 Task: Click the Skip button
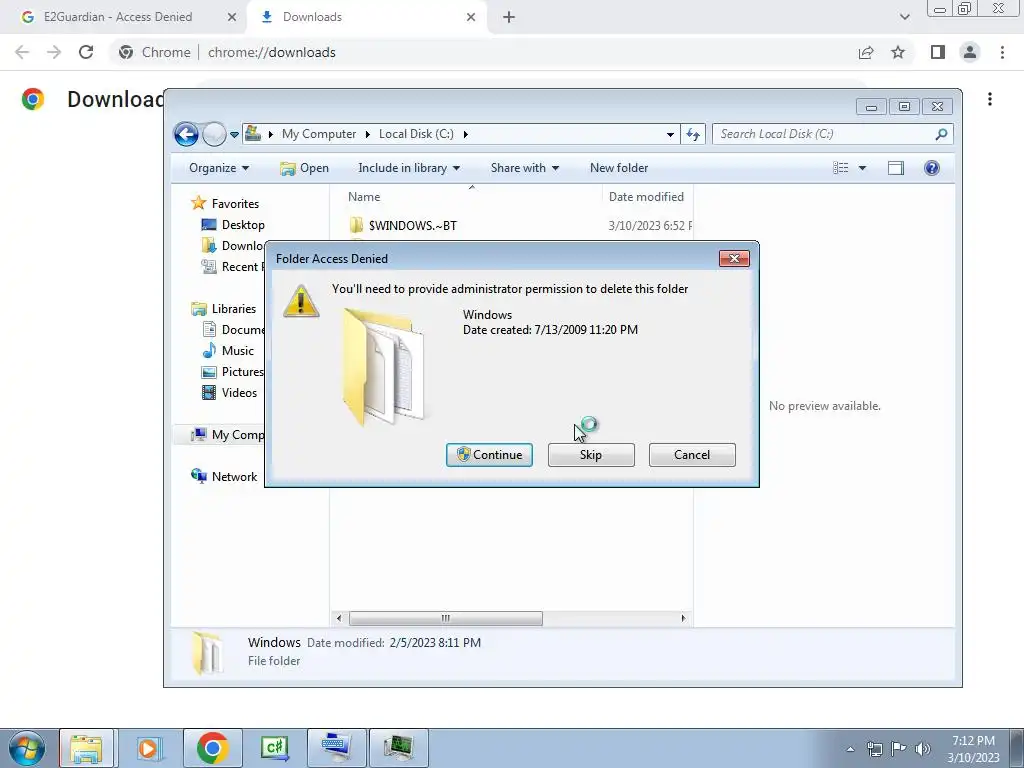click(x=591, y=455)
